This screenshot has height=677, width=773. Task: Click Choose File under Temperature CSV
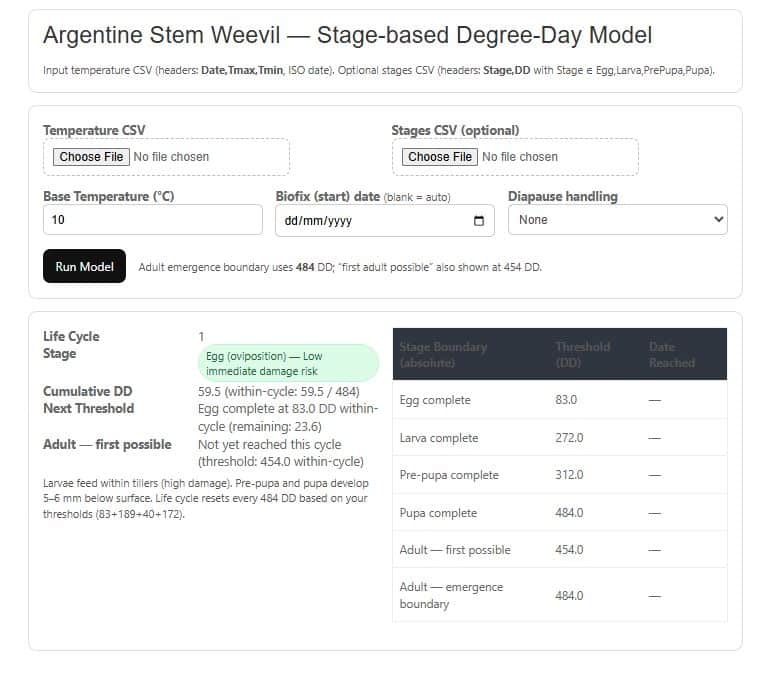click(x=91, y=157)
